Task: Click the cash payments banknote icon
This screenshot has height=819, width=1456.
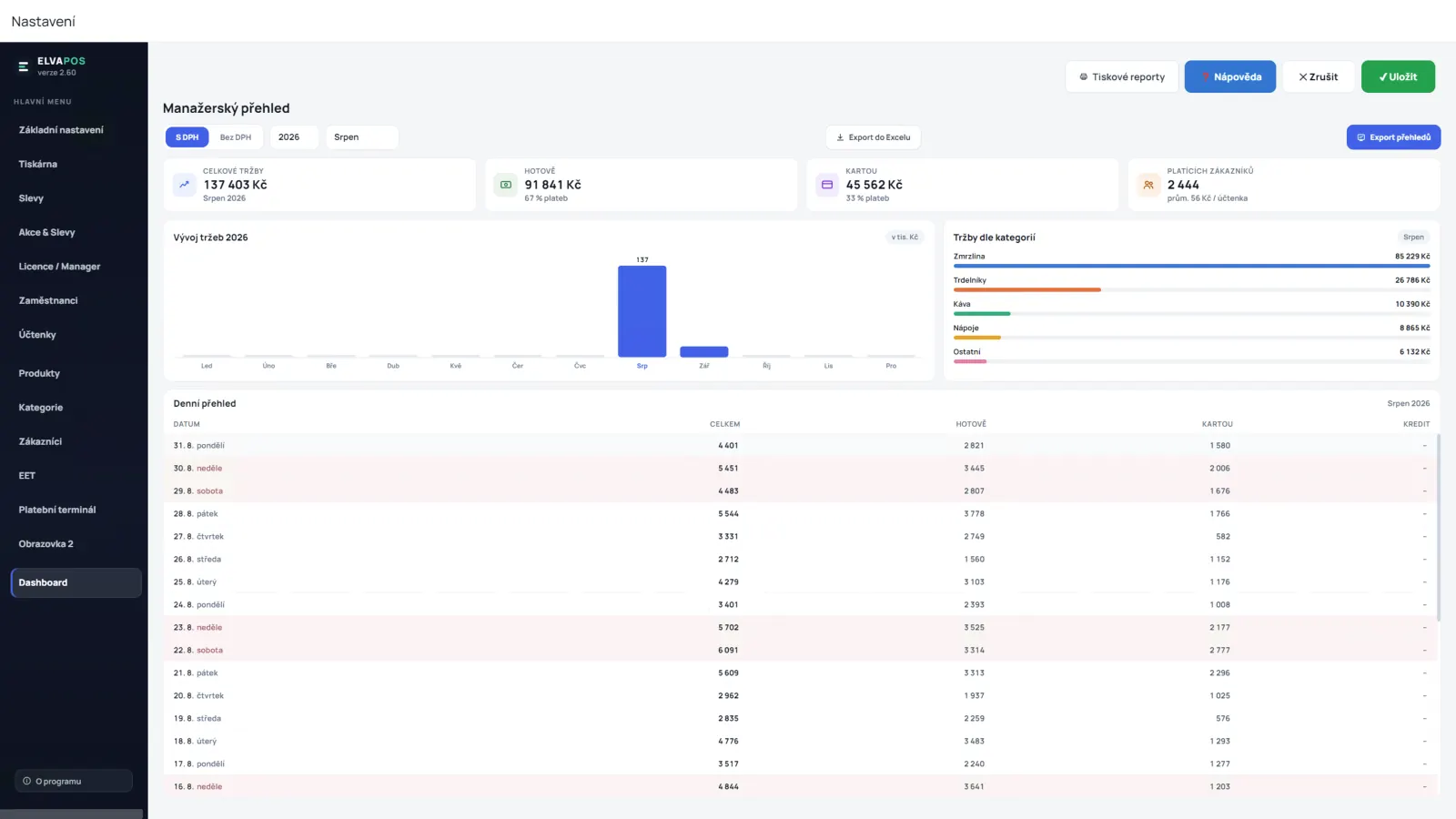Action: [506, 185]
